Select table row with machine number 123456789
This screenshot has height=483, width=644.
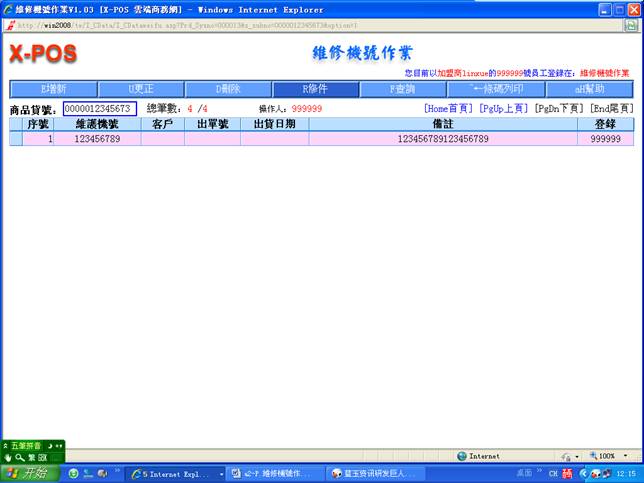coord(98,140)
